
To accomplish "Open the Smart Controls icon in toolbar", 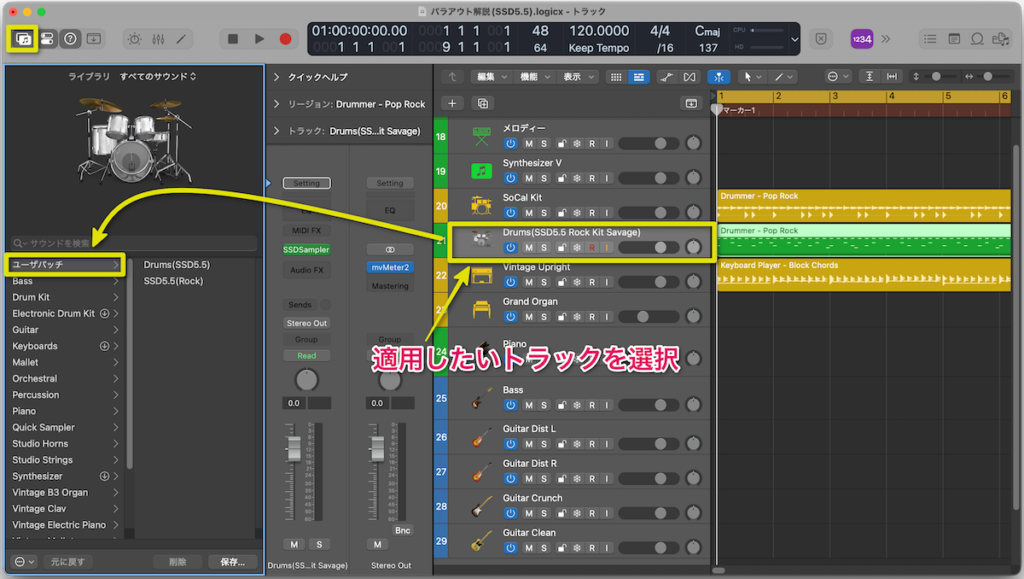I will click(134, 39).
